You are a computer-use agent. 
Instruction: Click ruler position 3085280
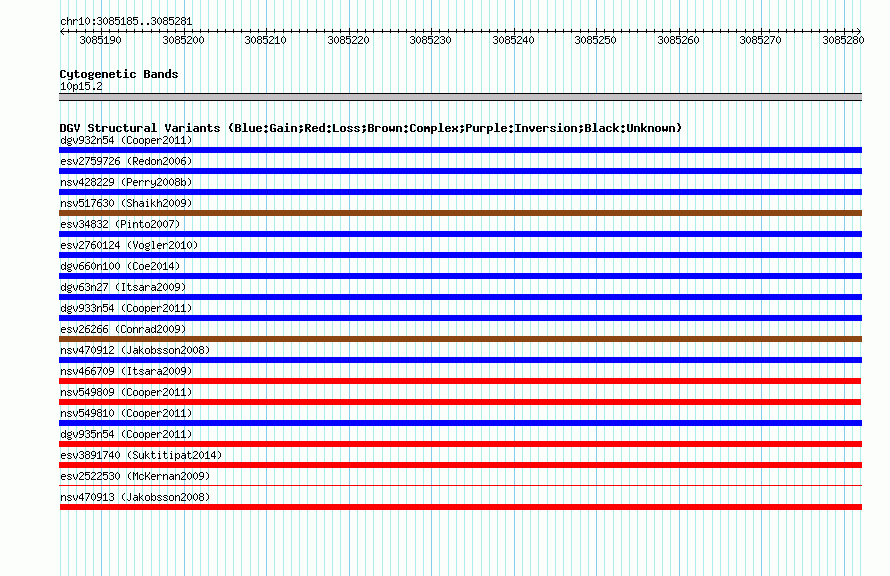(843, 40)
